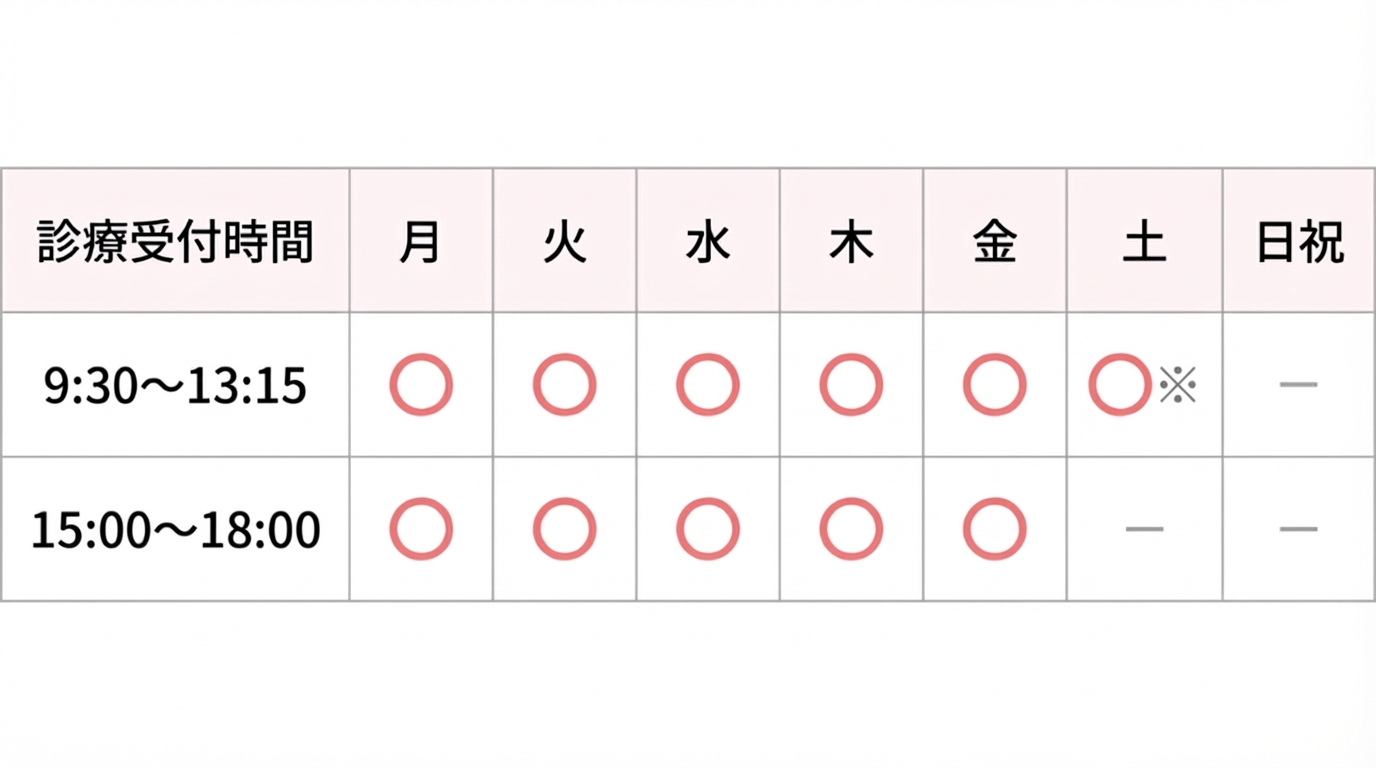Click the 9:30～13:15 time label

176,386
